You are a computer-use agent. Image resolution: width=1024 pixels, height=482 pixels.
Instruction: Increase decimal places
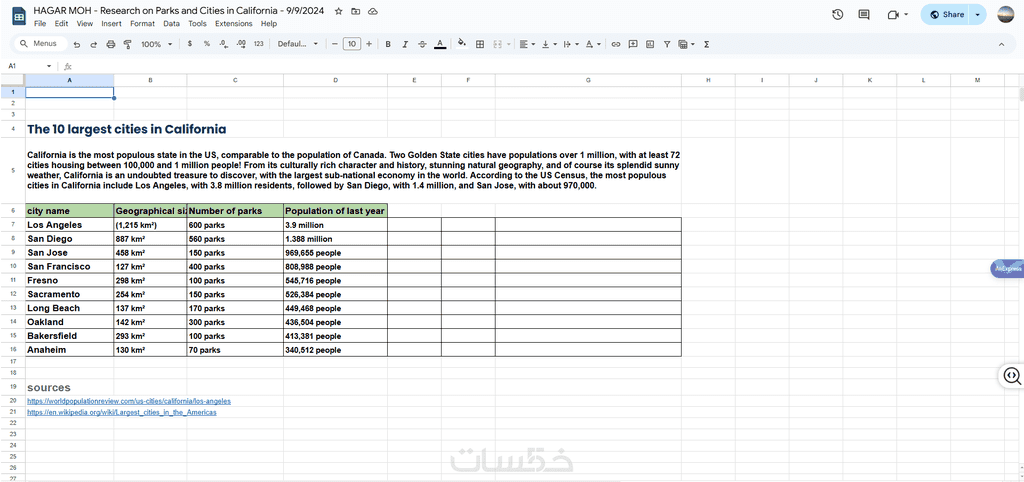tap(241, 44)
